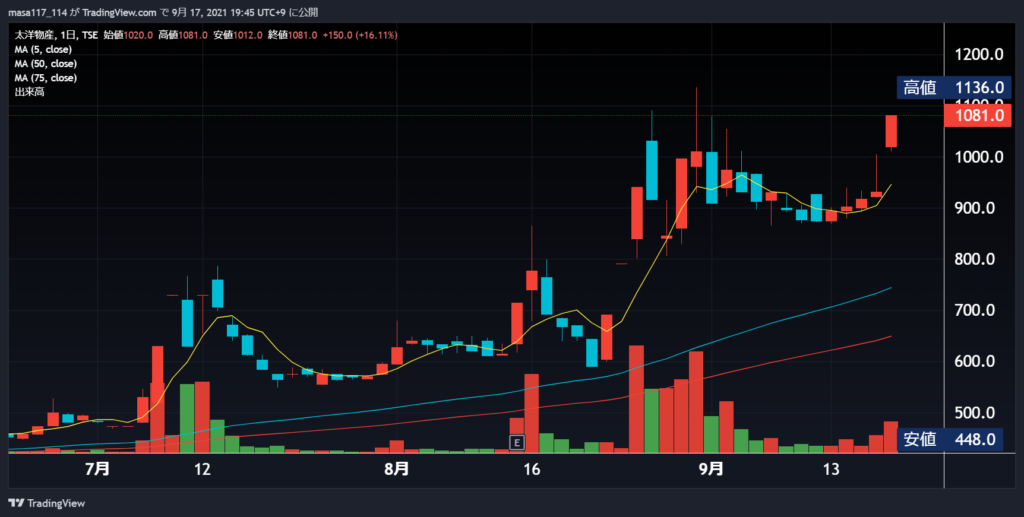Click the 安値 448.0 price label
The image size is (1024, 517).
pos(949,439)
